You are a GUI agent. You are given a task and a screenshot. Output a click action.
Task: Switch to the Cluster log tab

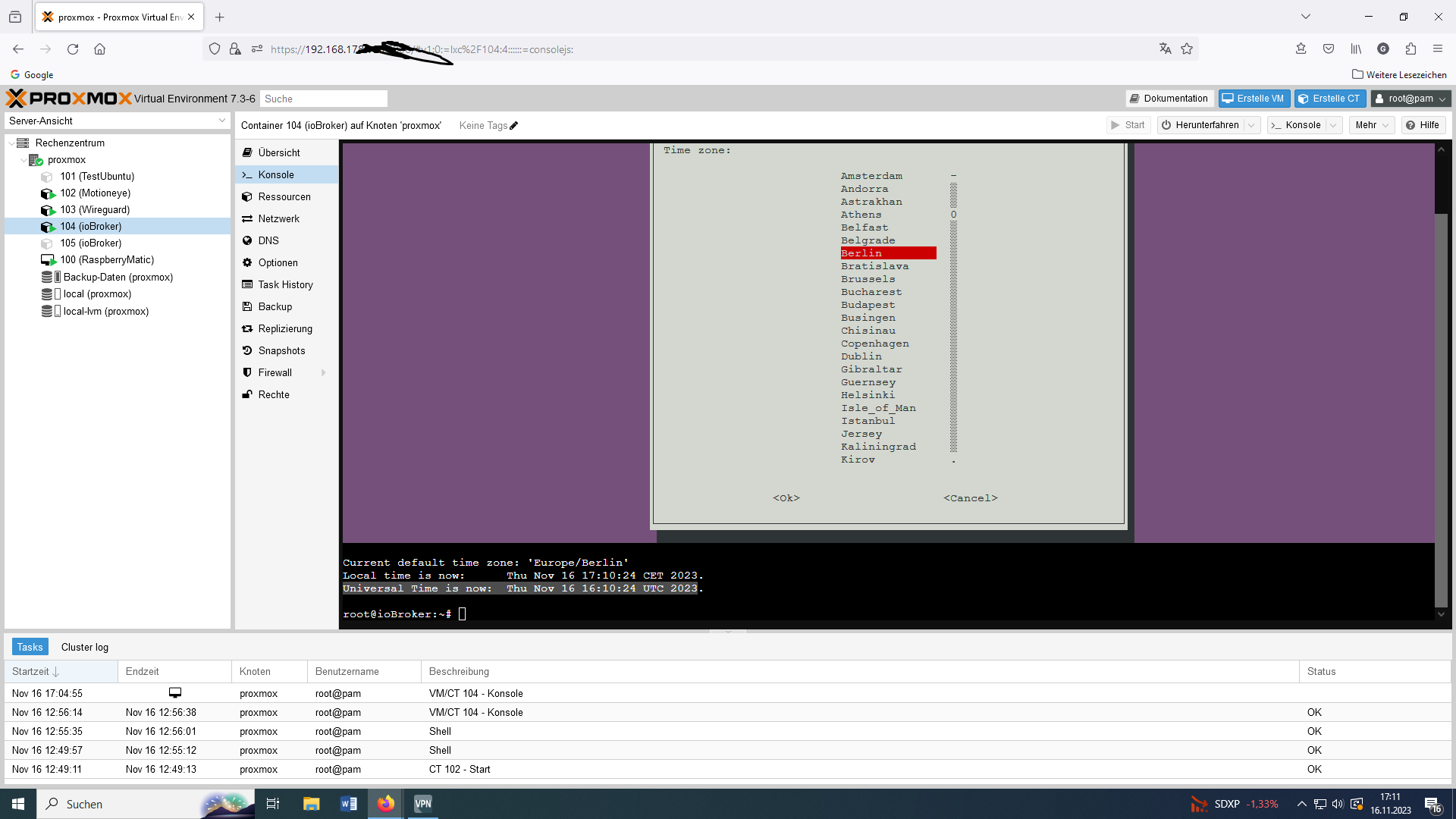(85, 647)
